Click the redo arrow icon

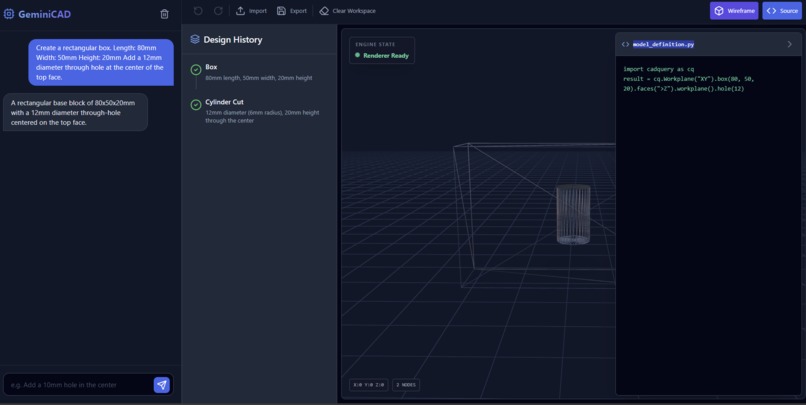click(x=218, y=11)
